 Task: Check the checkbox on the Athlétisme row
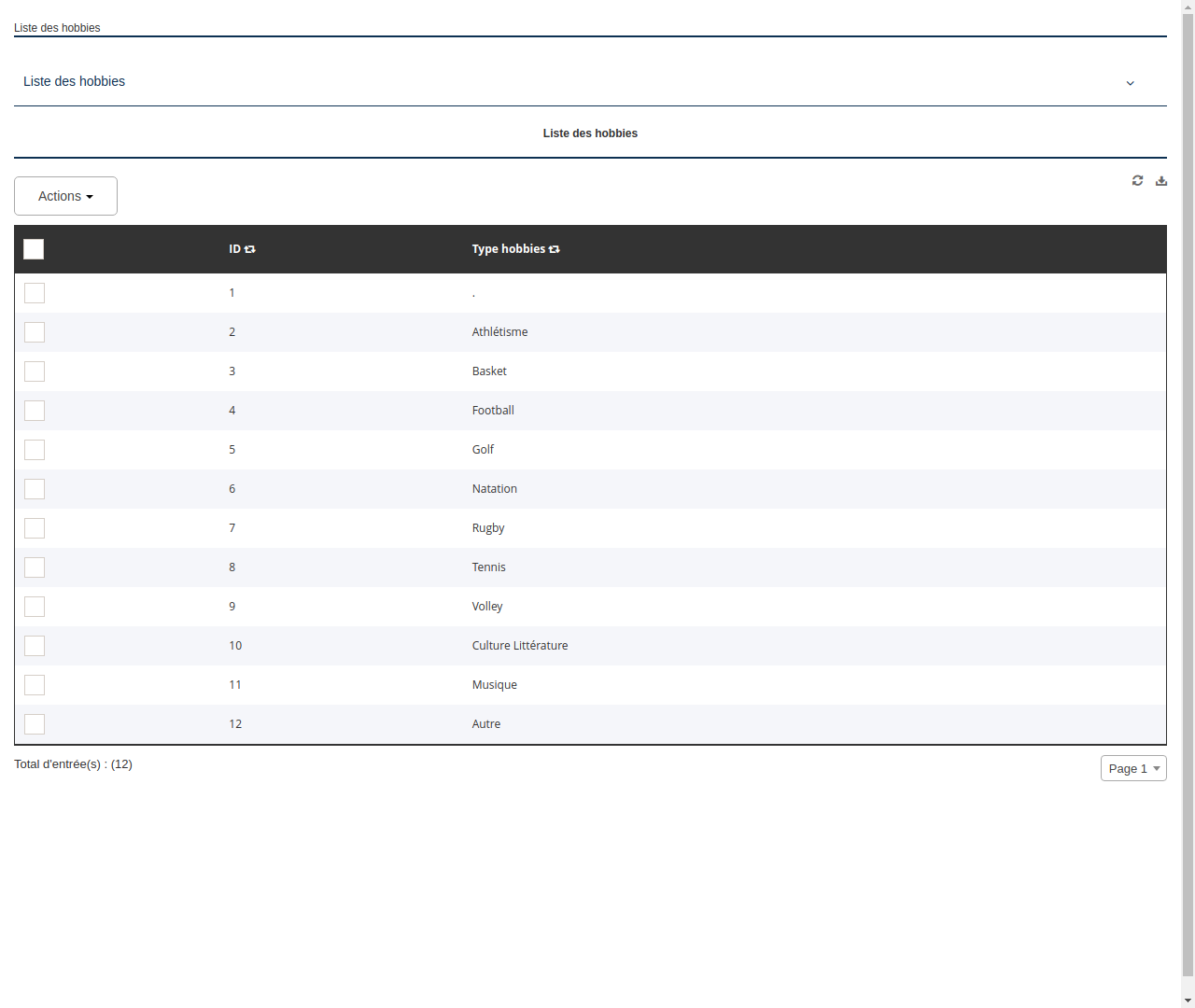pyautogui.click(x=34, y=332)
